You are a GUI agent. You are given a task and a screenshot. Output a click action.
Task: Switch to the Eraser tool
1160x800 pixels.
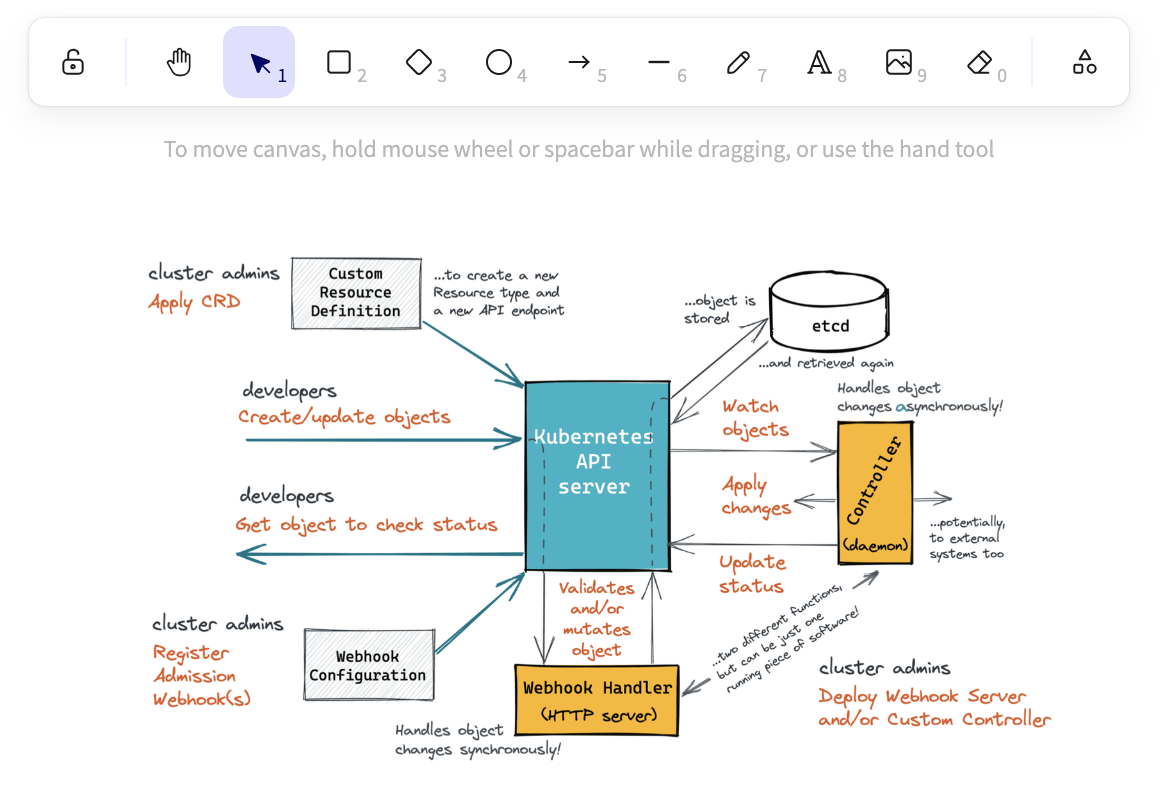coord(979,62)
